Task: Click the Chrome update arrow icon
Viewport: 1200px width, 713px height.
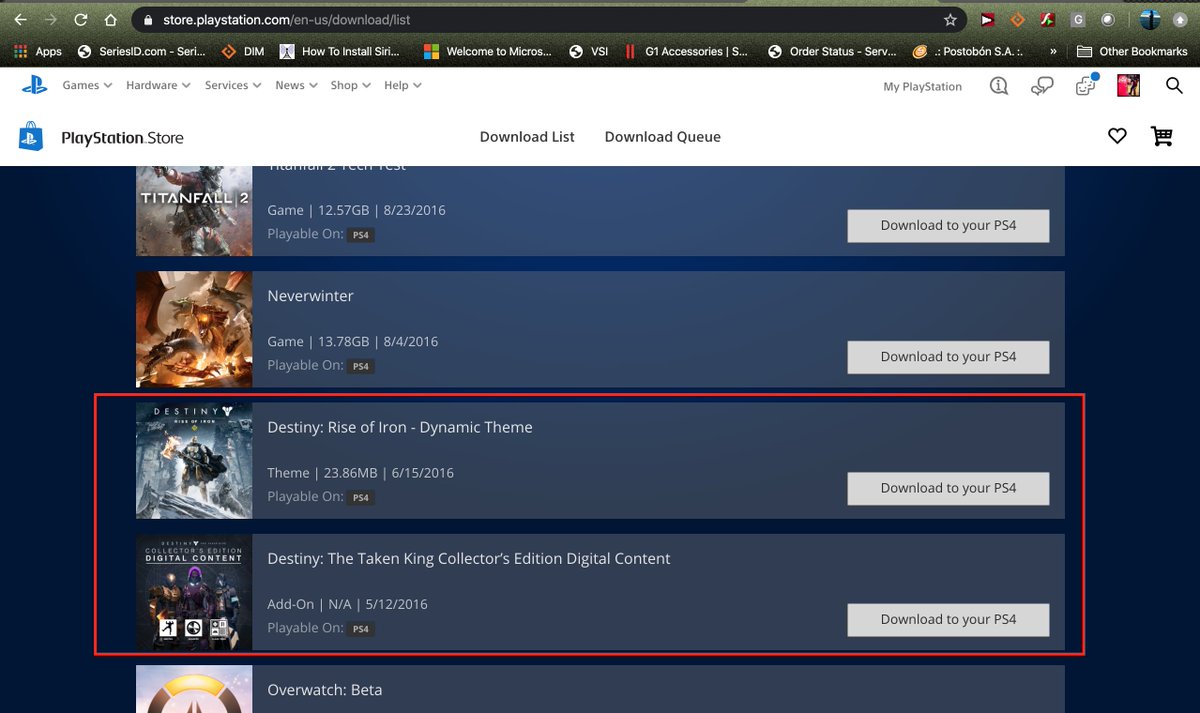Action: (x=1180, y=19)
